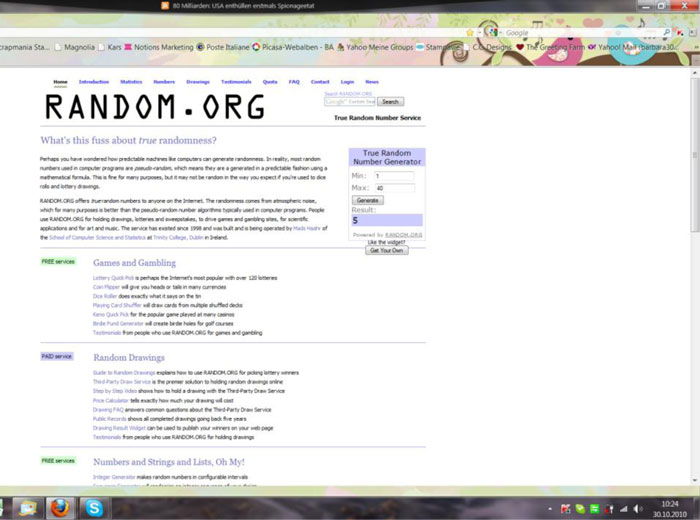700x520 pixels.
Task: Click the Generate button
Action: pyautogui.click(x=367, y=200)
